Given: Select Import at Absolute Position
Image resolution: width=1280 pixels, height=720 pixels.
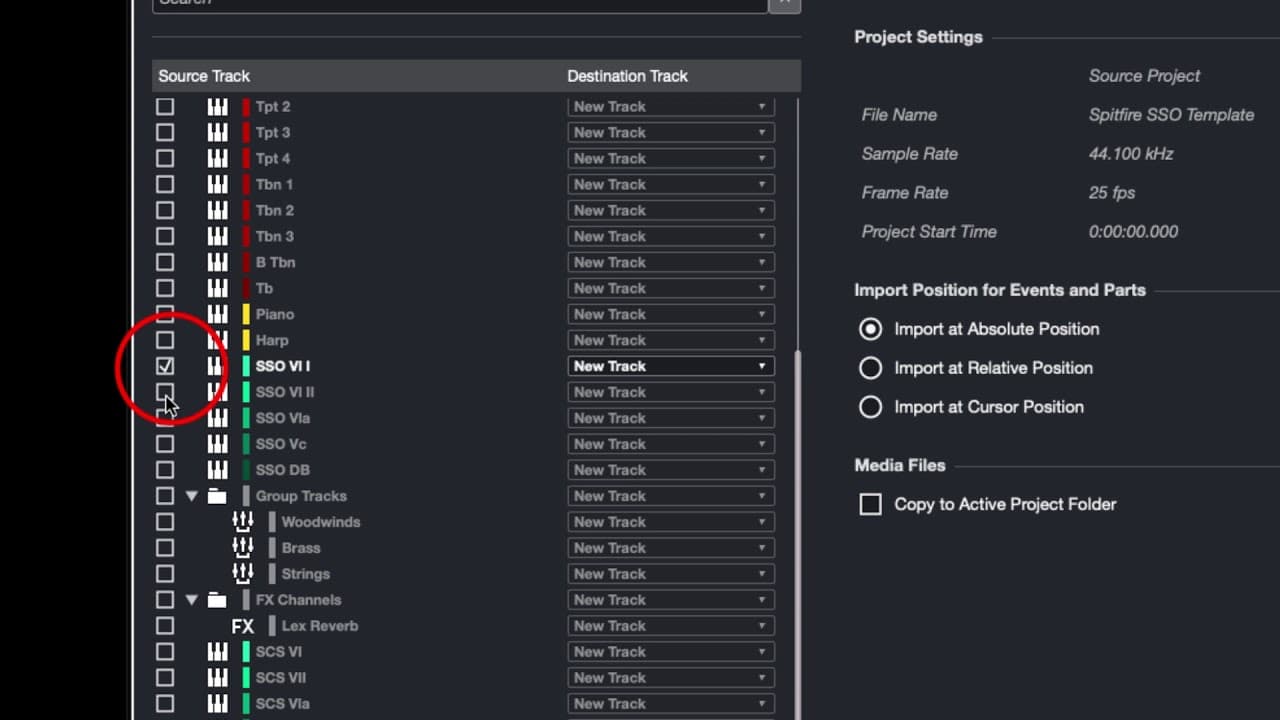Looking at the screenshot, I should 871,329.
